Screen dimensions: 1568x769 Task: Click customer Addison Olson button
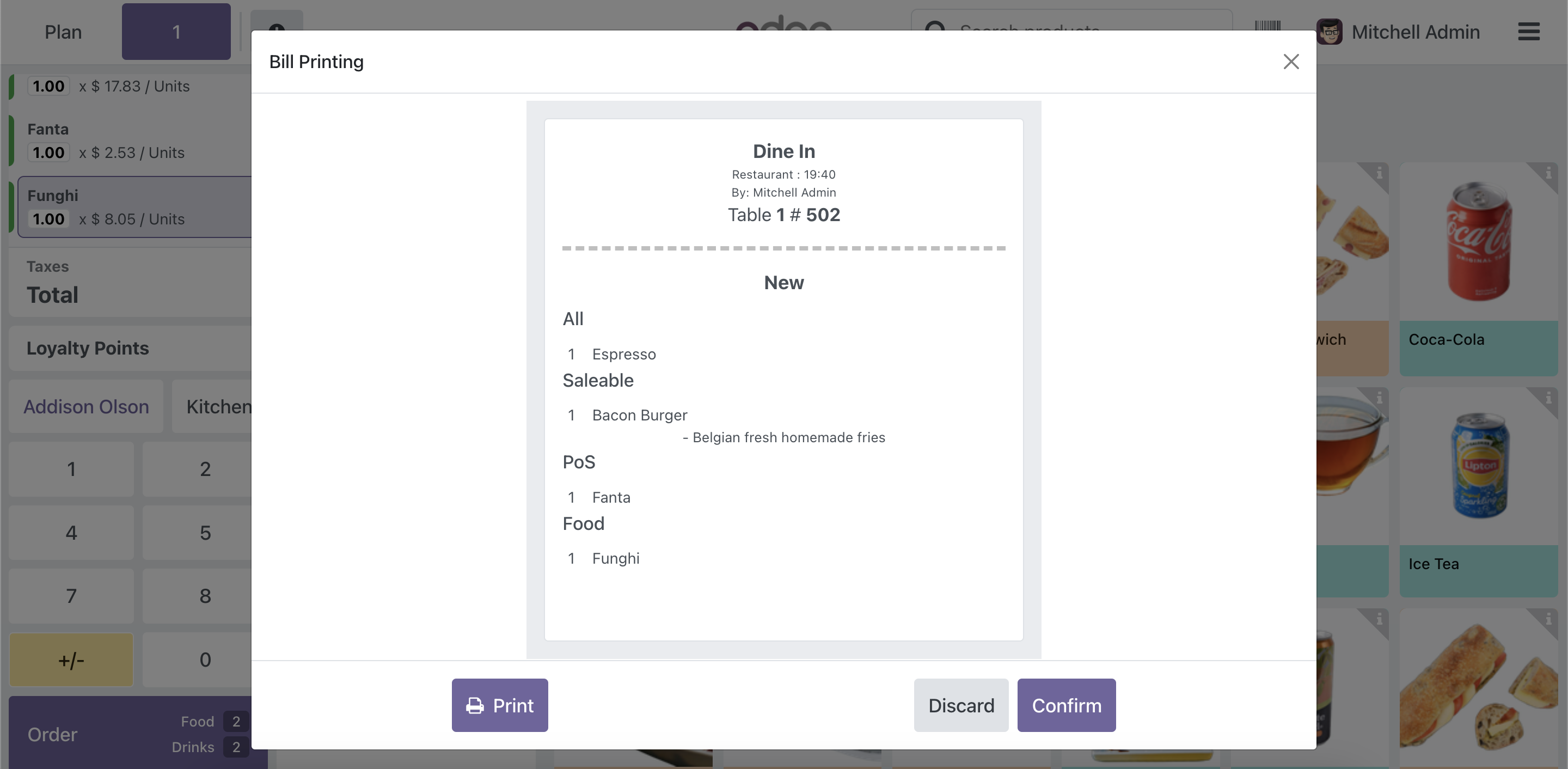click(86, 406)
